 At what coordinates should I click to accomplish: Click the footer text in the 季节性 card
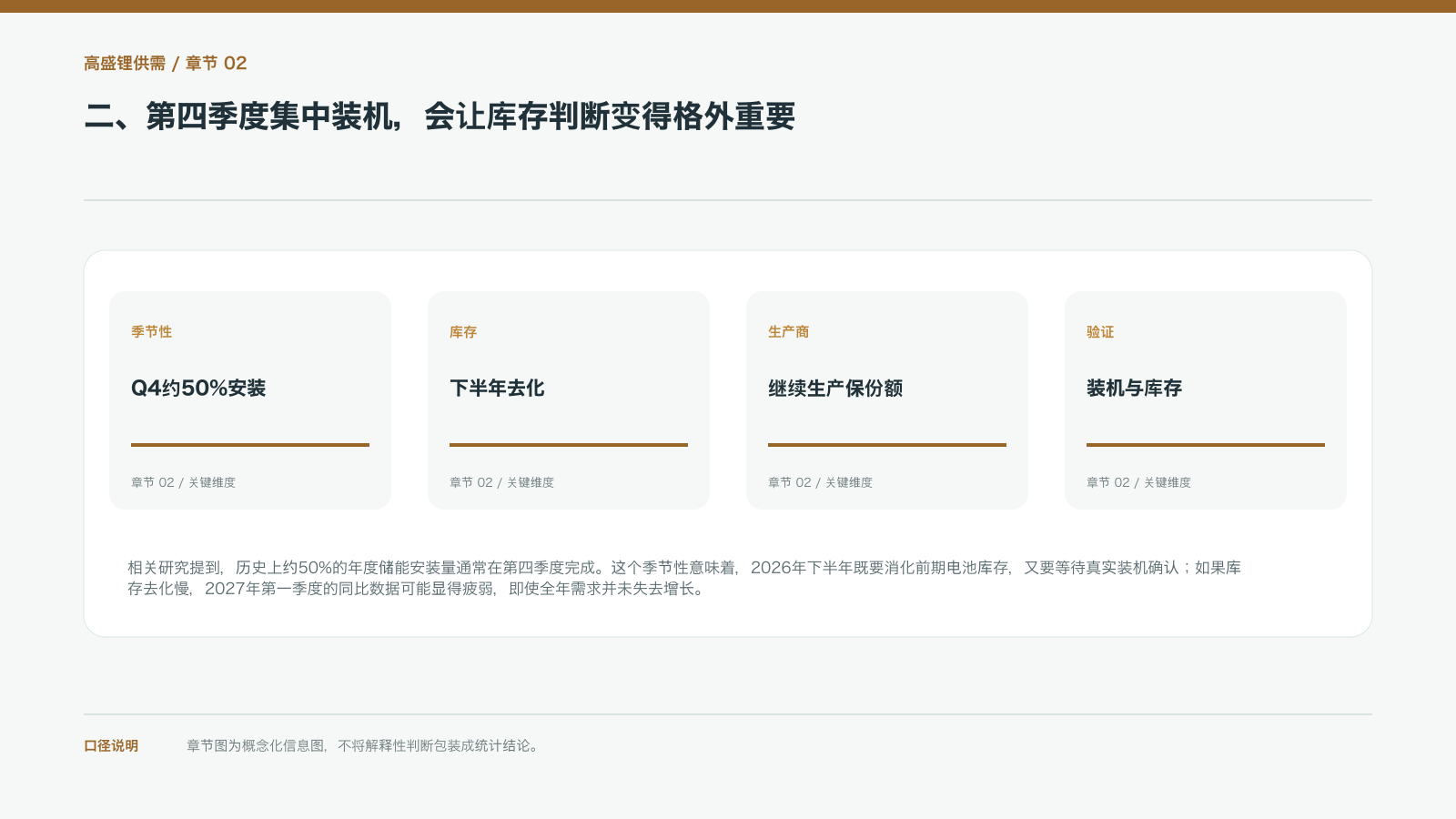[x=183, y=482]
